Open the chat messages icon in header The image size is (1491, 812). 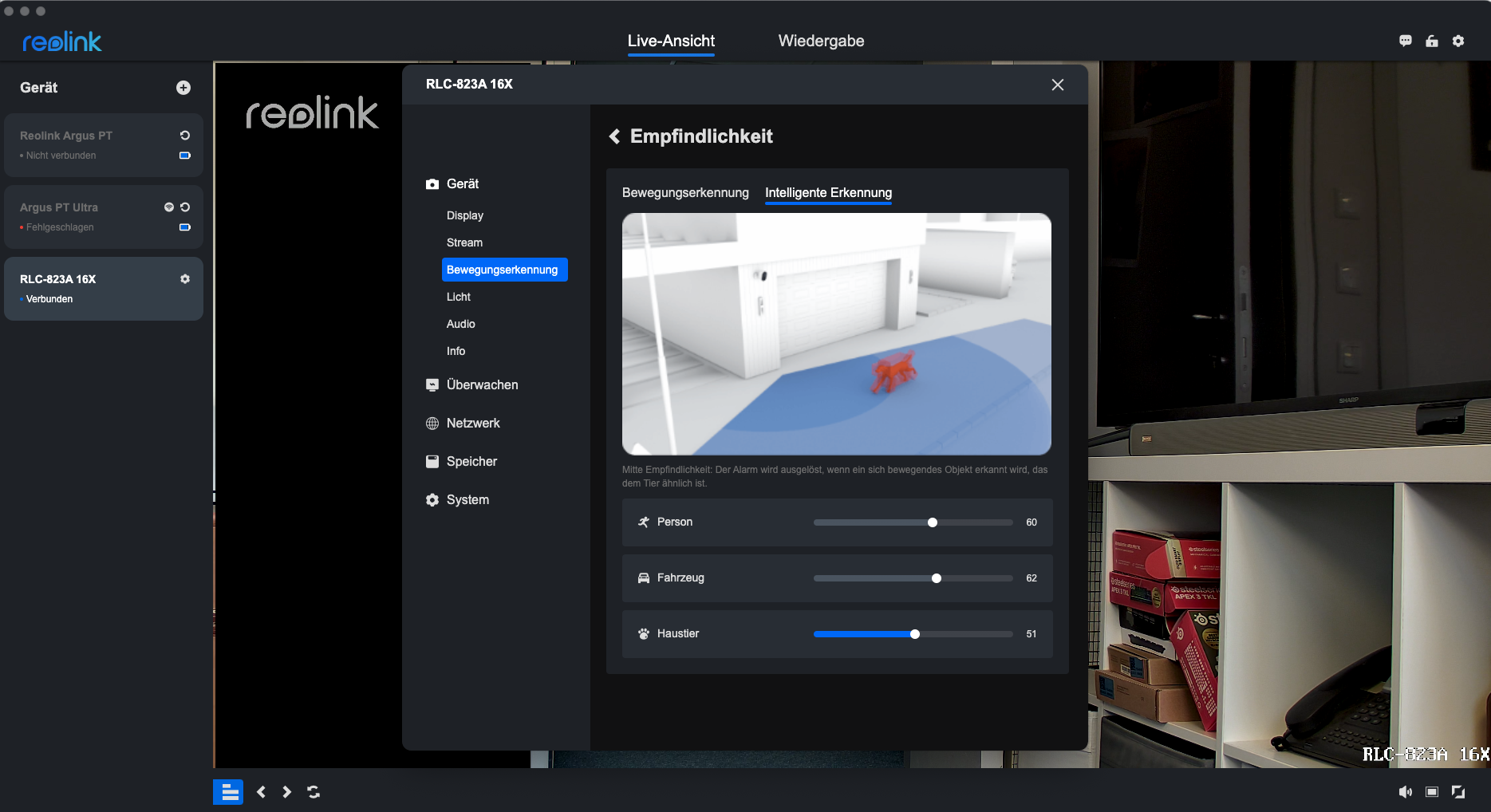click(x=1406, y=41)
